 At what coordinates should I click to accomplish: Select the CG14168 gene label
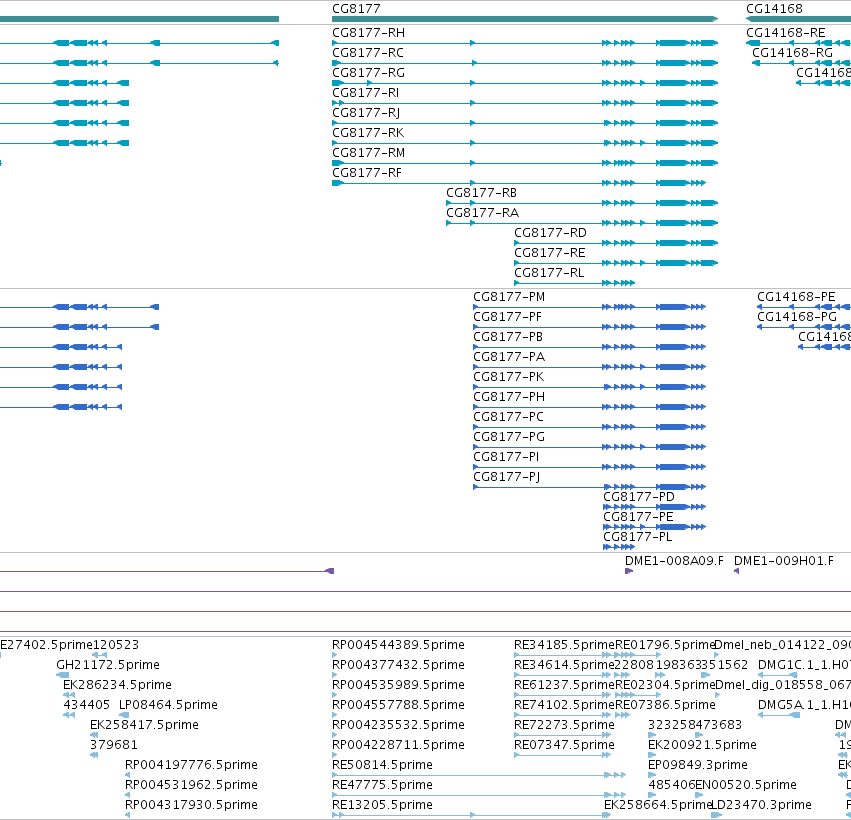[x=774, y=9]
